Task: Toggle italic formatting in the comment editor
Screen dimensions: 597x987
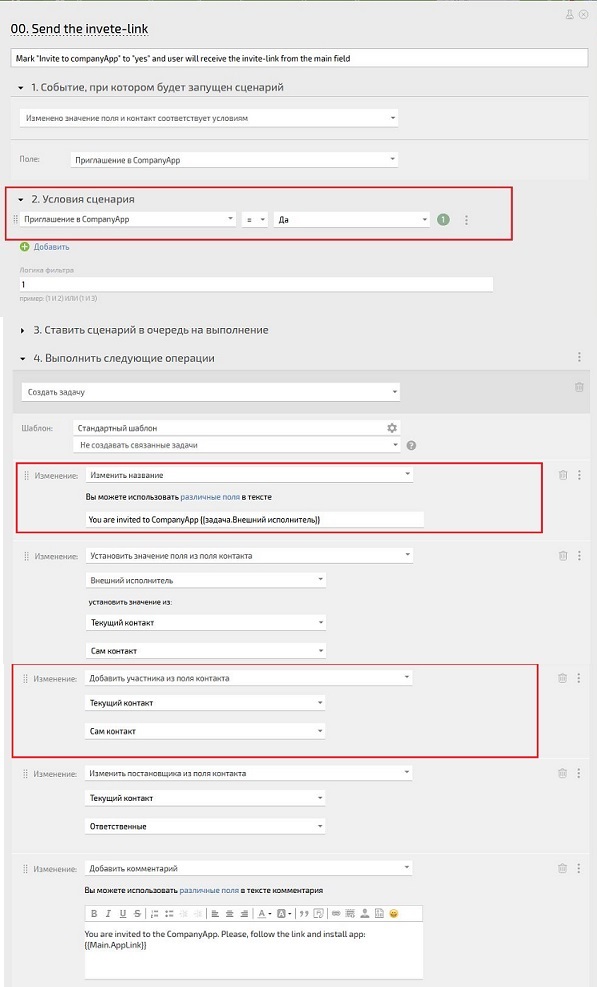Action: [x=108, y=913]
